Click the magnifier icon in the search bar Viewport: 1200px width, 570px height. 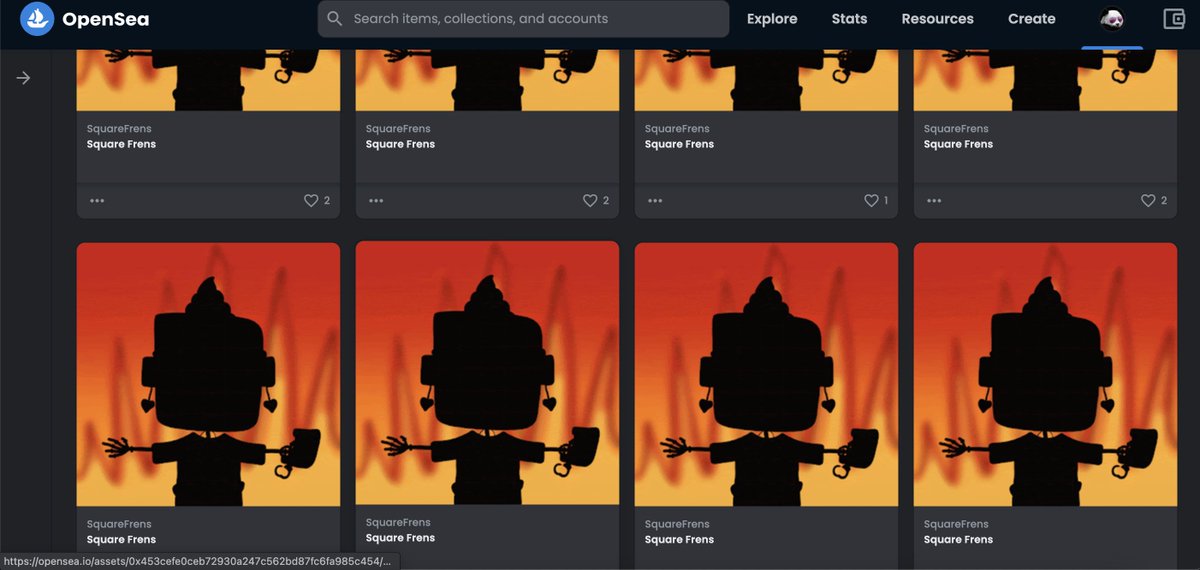[335, 19]
